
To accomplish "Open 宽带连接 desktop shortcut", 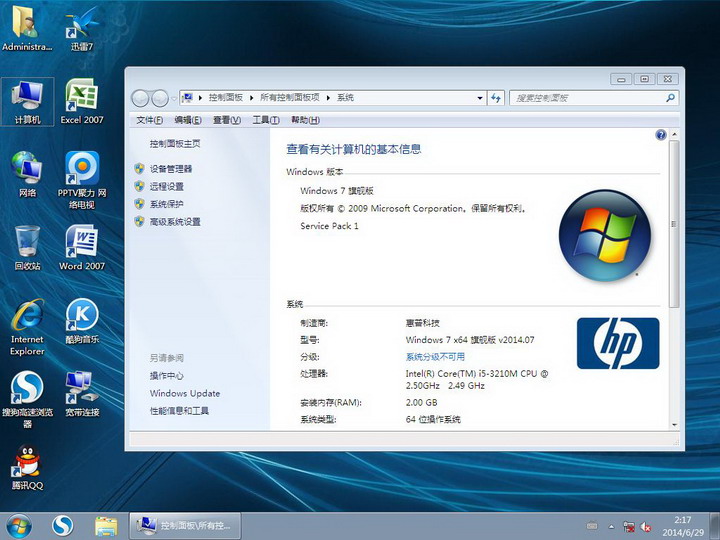I will [x=82, y=394].
